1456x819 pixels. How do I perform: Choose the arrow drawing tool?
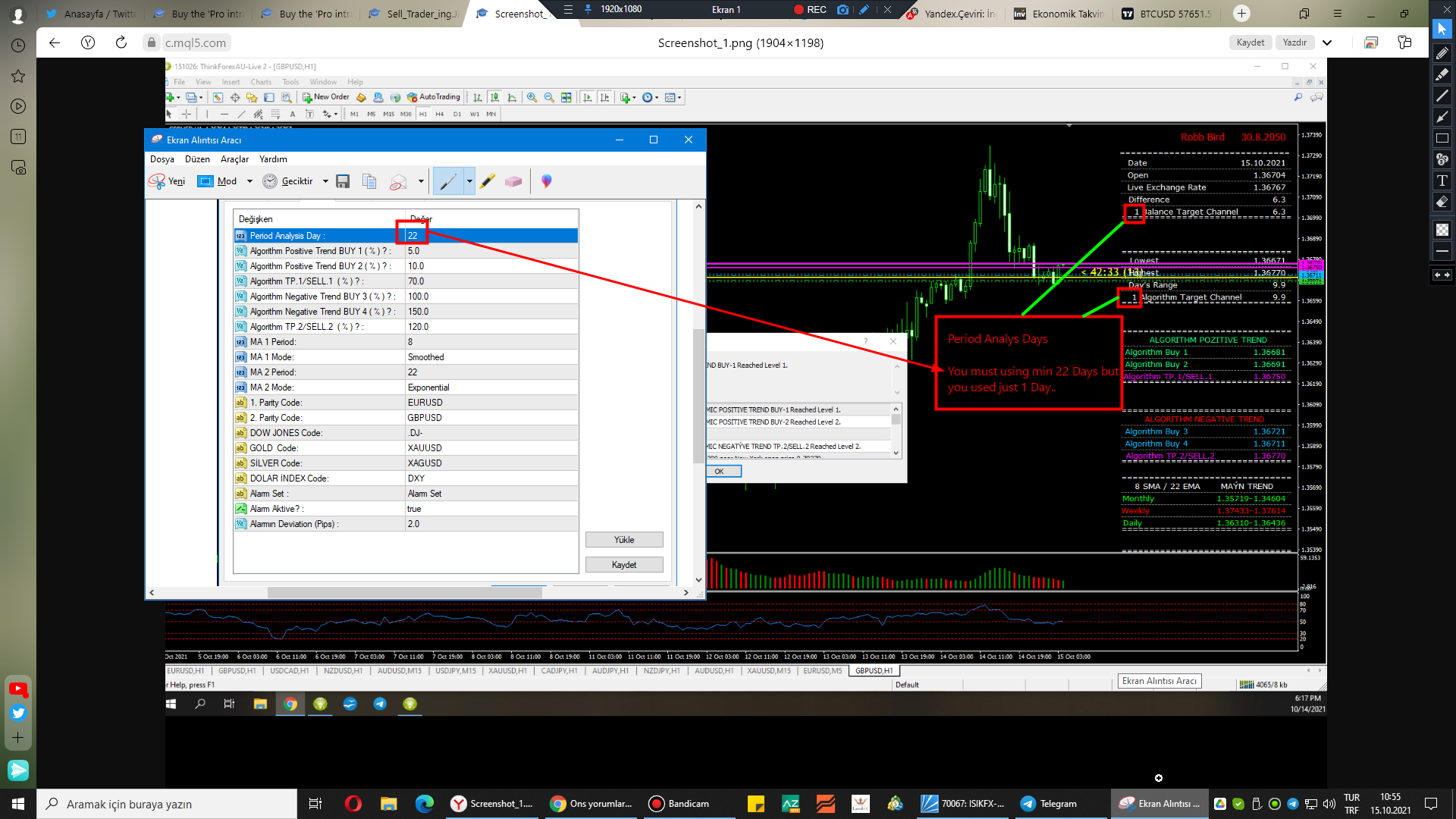click(1442, 117)
